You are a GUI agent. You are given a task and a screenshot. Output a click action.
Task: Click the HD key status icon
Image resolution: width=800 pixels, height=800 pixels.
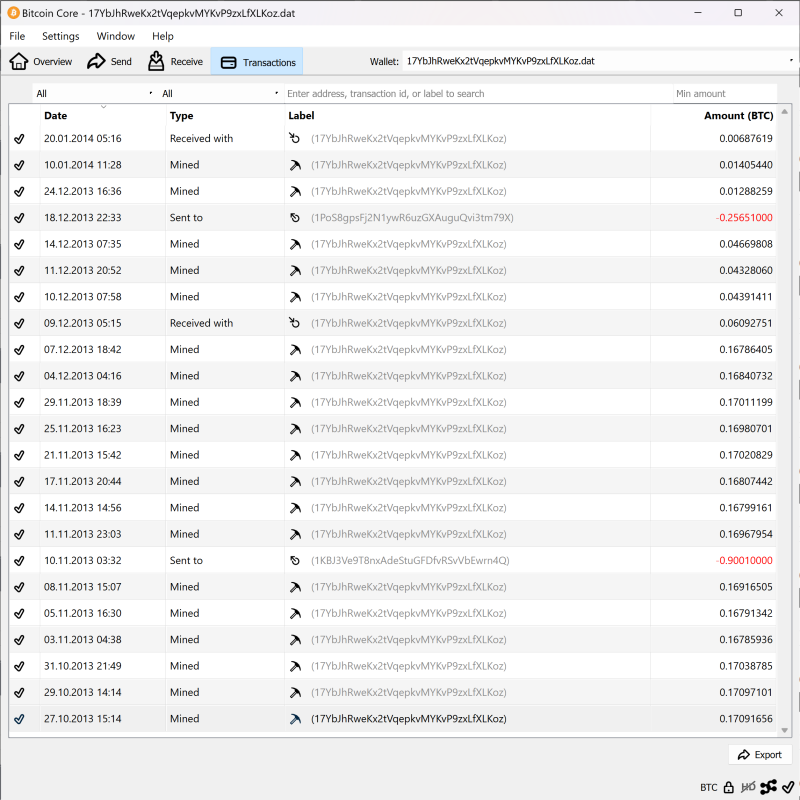tap(748, 787)
